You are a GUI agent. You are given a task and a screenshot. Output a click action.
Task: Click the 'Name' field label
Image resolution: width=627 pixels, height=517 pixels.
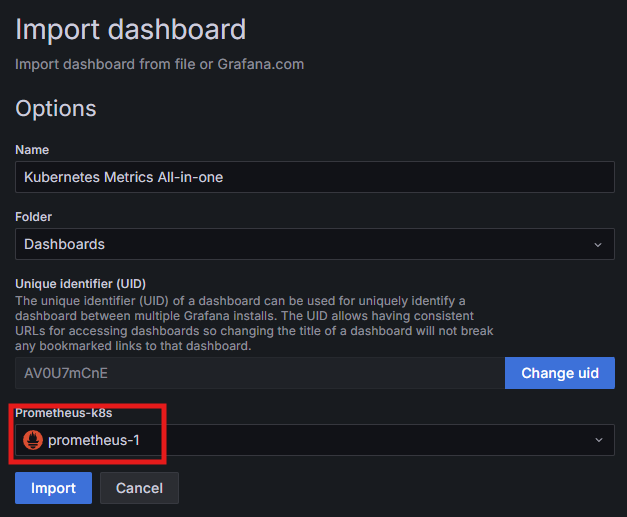(x=32, y=150)
